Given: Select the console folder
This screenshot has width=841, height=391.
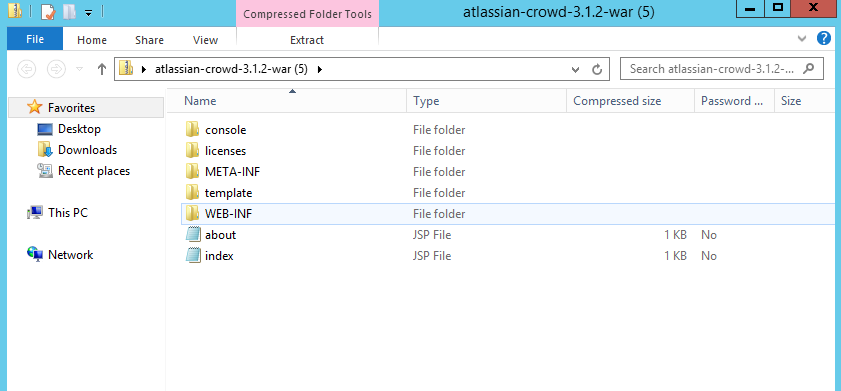Looking at the screenshot, I should click(x=225, y=130).
